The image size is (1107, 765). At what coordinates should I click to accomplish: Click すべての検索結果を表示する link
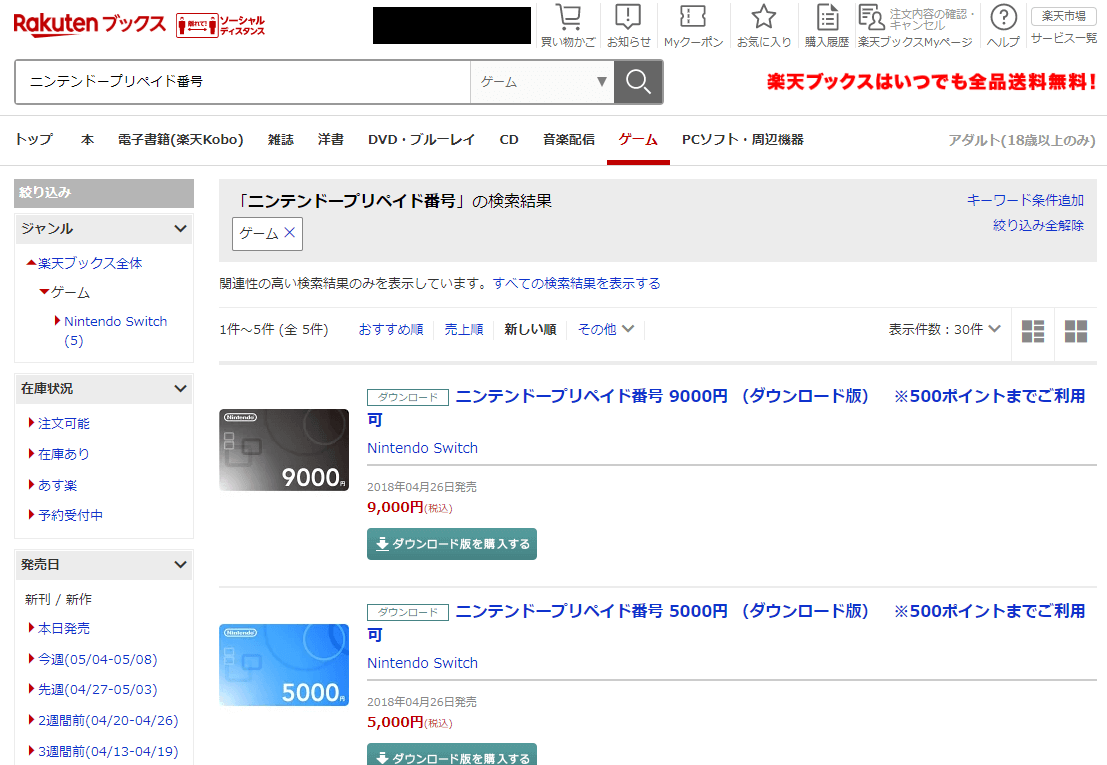pos(577,284)
